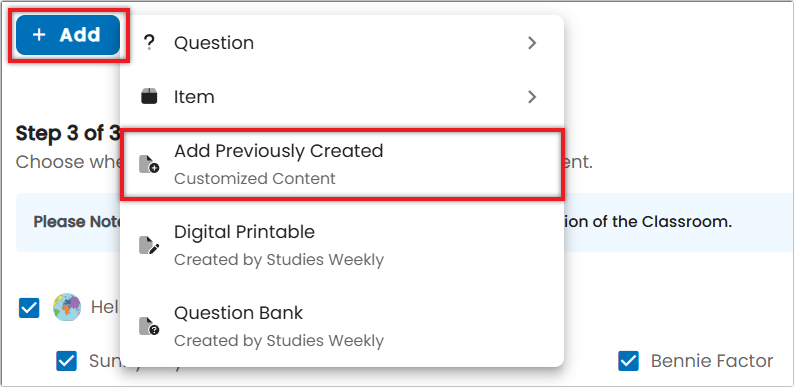The height and width of the screenshot is (388, 795).
Task: Click the file-question icon for Question Bank
Action: 149,326
